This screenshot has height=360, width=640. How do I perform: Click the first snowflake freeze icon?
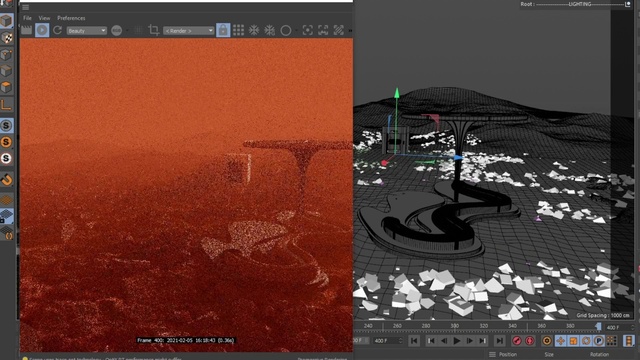(254, 30)
